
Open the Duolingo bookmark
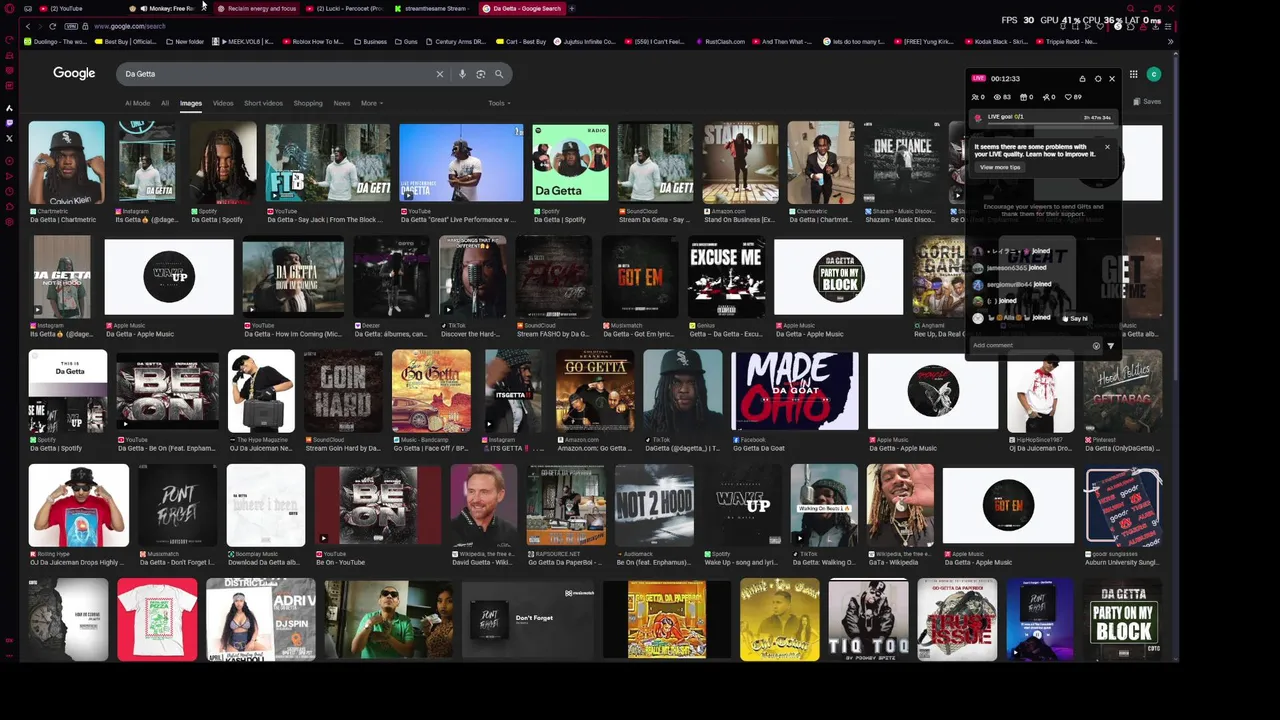coord(56,42)
